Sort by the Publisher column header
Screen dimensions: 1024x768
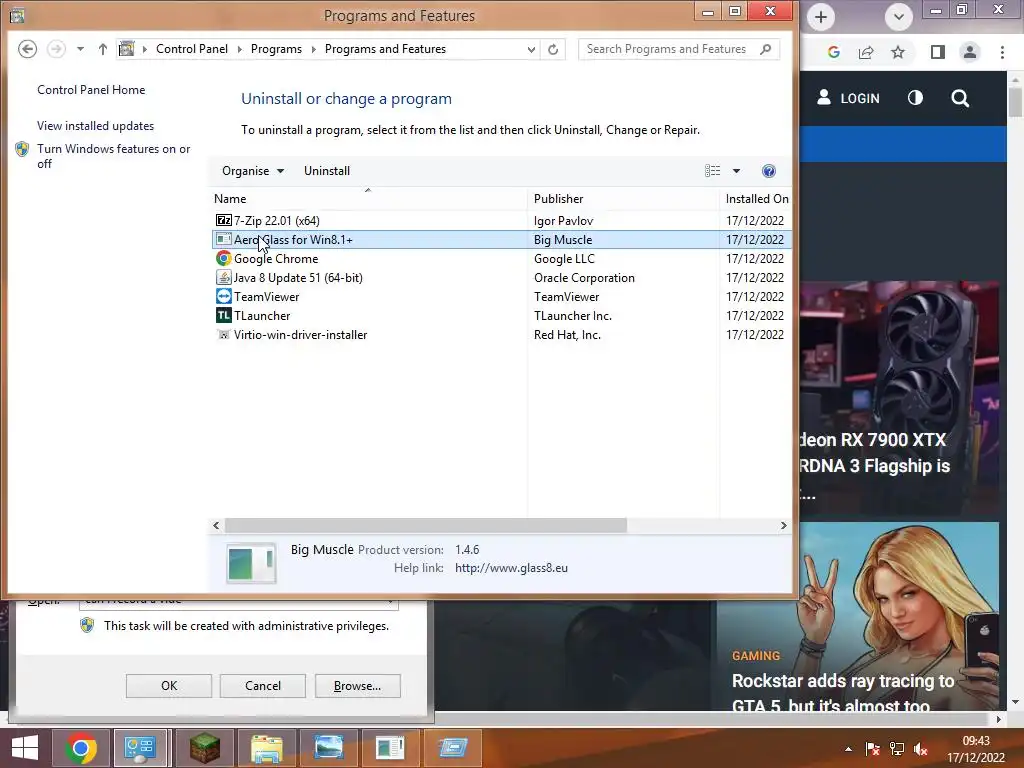click(623, 199)
